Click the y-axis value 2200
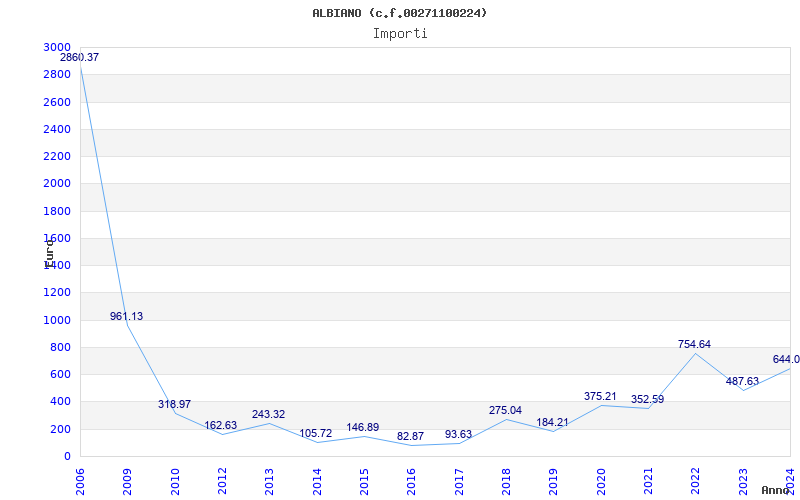 click(57, 156)
